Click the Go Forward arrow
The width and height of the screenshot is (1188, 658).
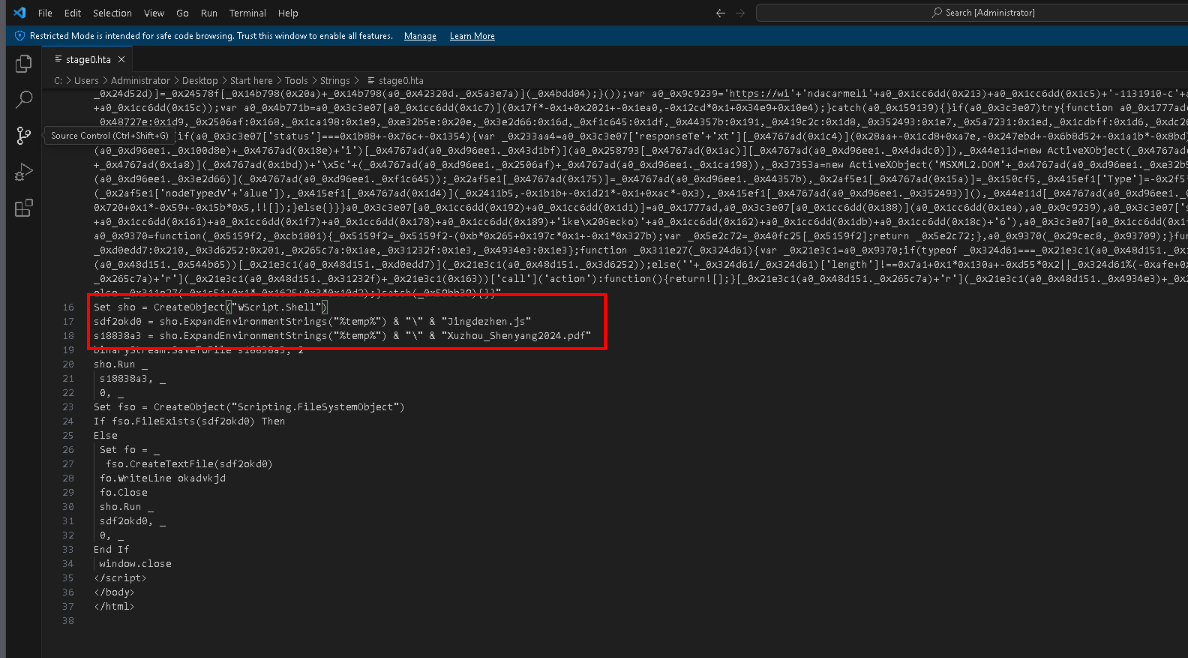coord(741,13)
